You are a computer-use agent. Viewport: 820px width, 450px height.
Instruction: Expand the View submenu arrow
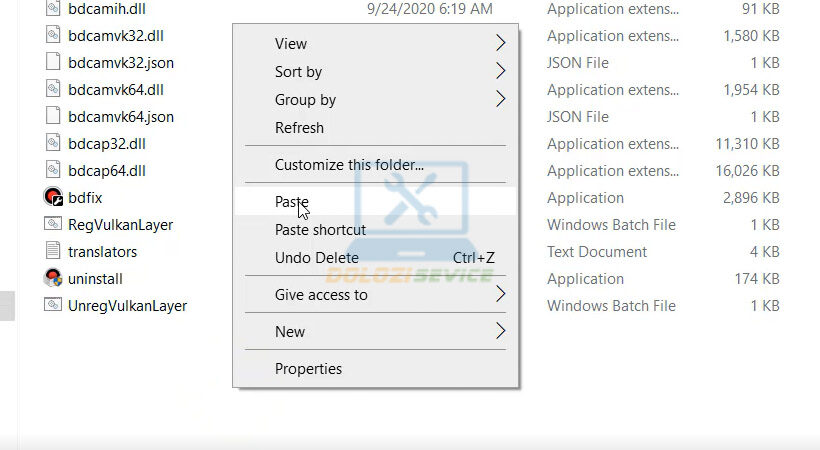pyautogui.click(x=500, y=44)
